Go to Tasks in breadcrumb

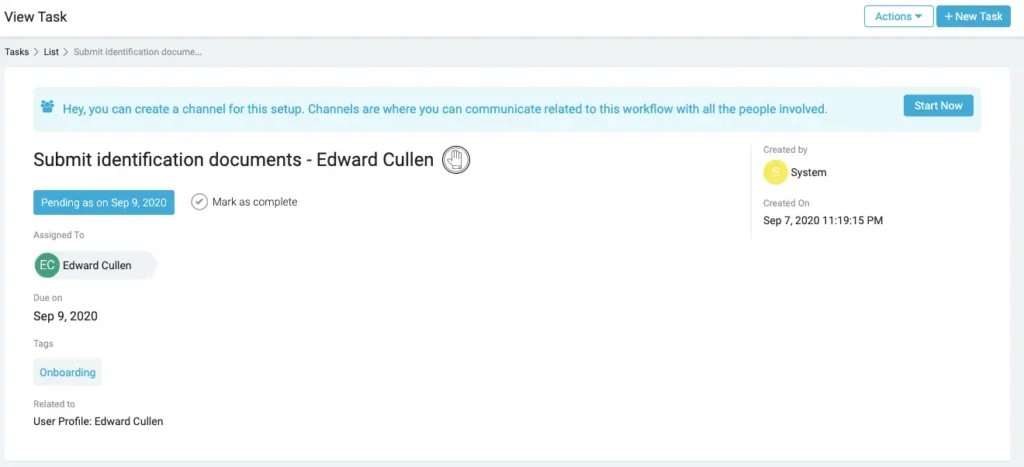[x=17, y=52]
